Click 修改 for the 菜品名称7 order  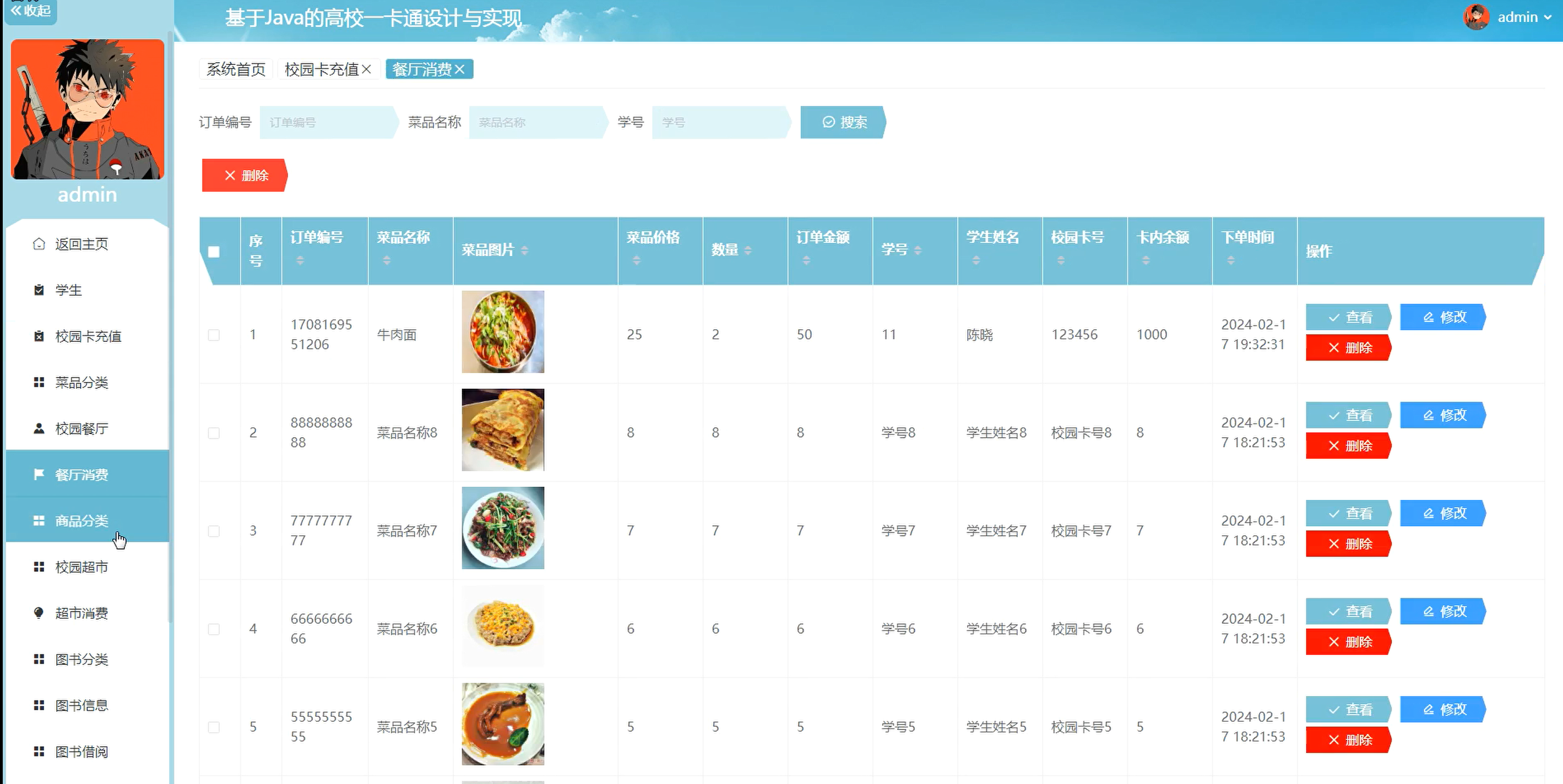pos(1443,513)
